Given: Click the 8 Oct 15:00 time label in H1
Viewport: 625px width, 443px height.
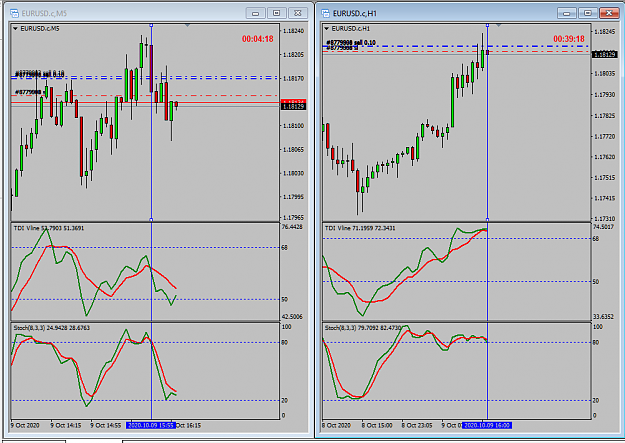Looking at the screenshot, I should coord(377,425).
